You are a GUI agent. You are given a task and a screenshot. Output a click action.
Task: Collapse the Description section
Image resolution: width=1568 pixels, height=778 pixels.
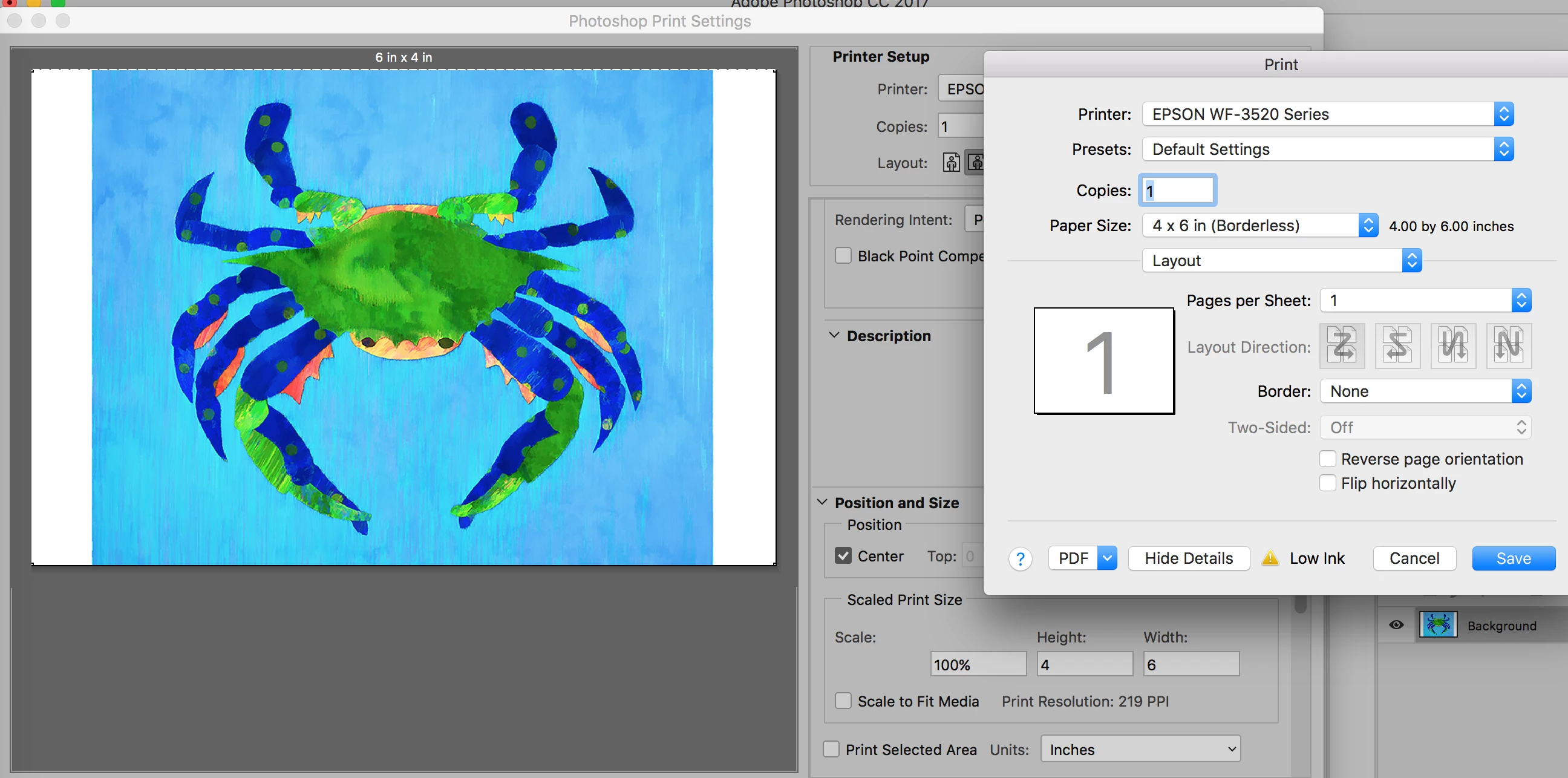pyautogui.click(x=834, y=335)
